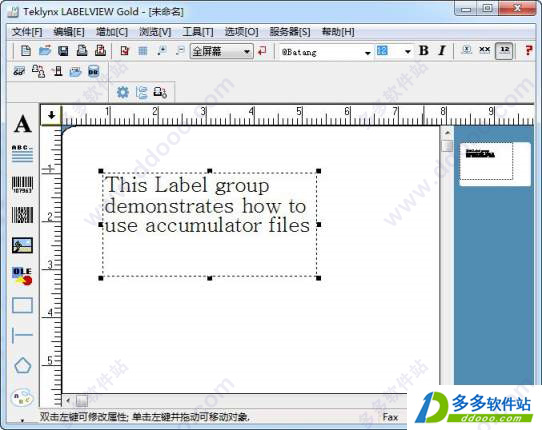The width and height of the screenshot is (542, 430).
Task: Click the blue tree structure icon
Action: pyautogui.click(x=141, y=92)
